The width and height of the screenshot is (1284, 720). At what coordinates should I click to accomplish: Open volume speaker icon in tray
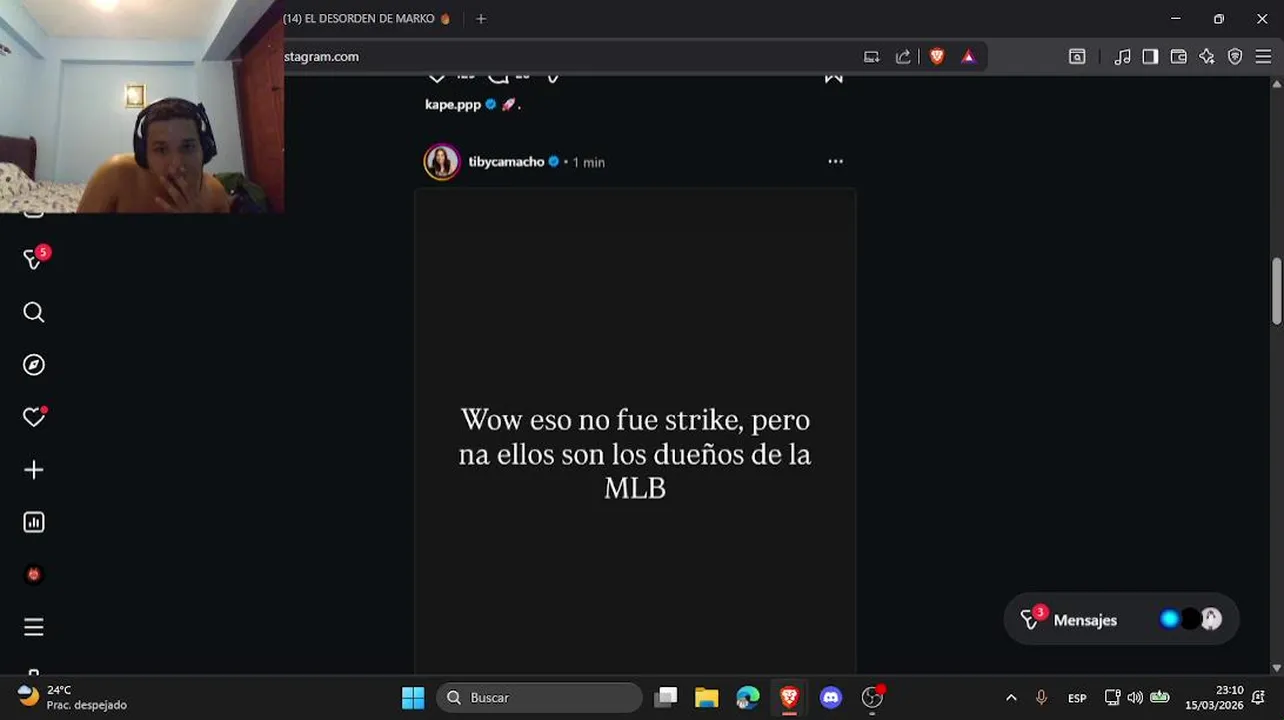pos(1135,698)
